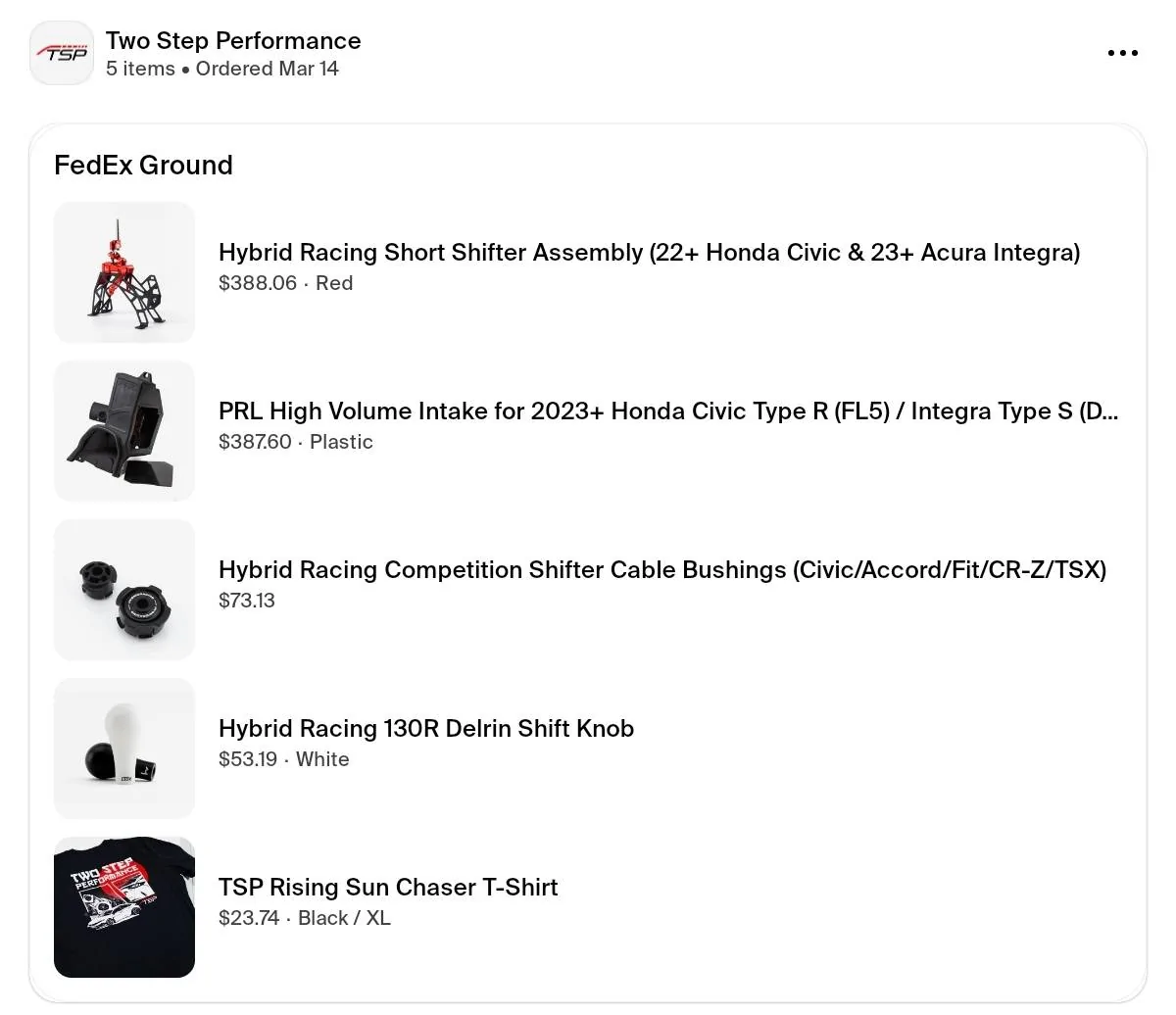The image size is (1176, 1015).
Task: Click the Rising Sun Chaser T-Shirt image
Action: [x=123, y=906]
